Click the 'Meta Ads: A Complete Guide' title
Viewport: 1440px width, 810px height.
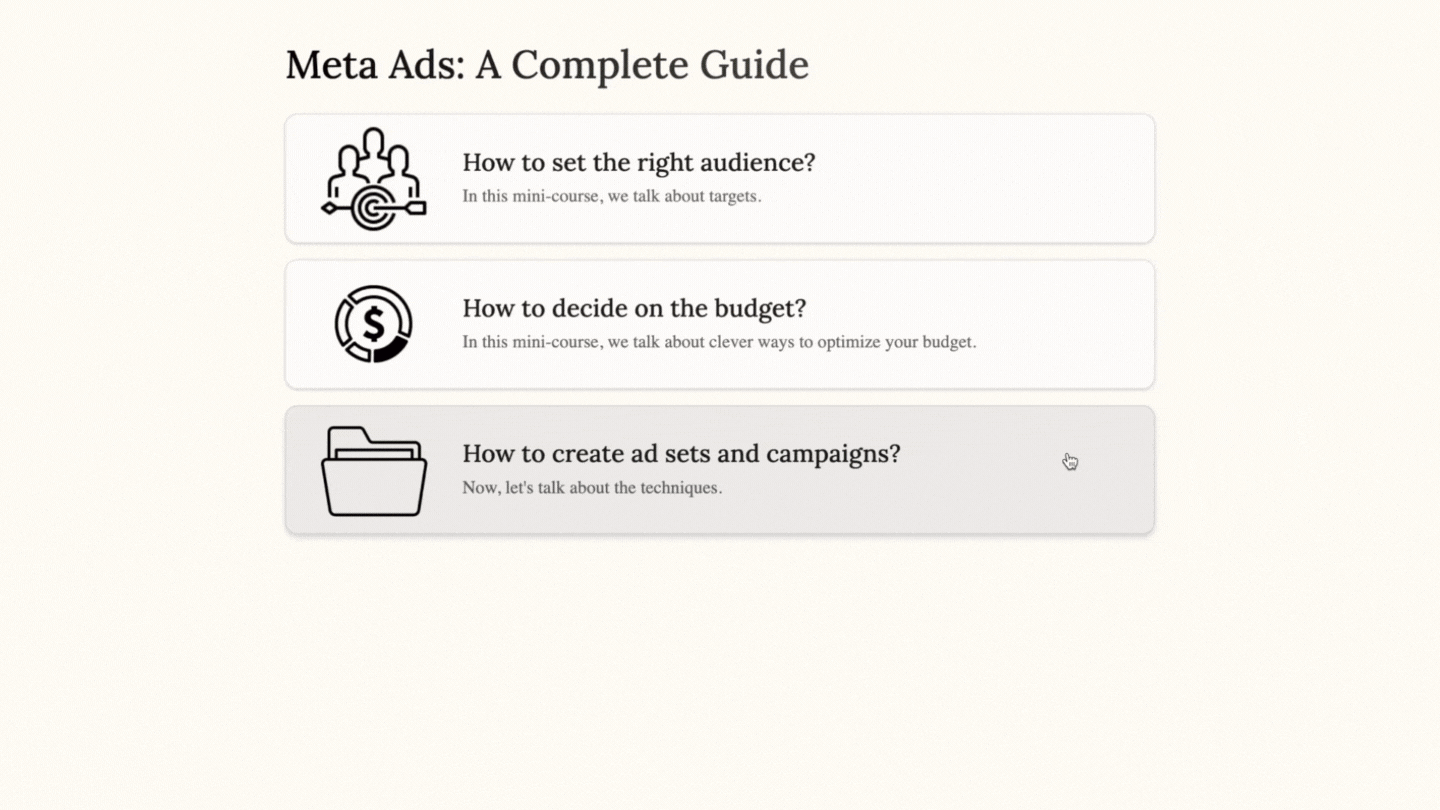click(547, 65)
